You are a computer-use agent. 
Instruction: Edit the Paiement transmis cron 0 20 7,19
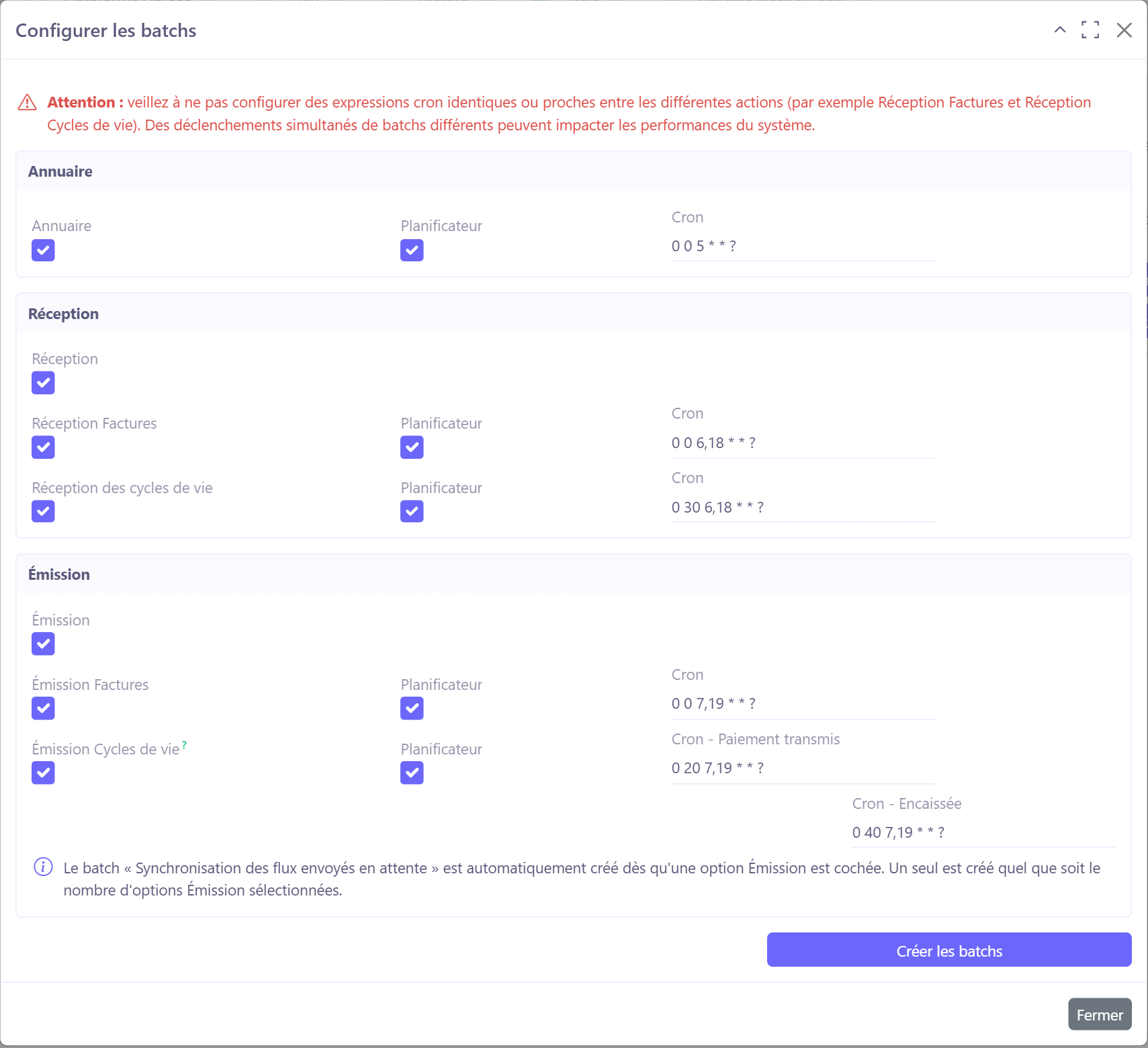point(803,768)
